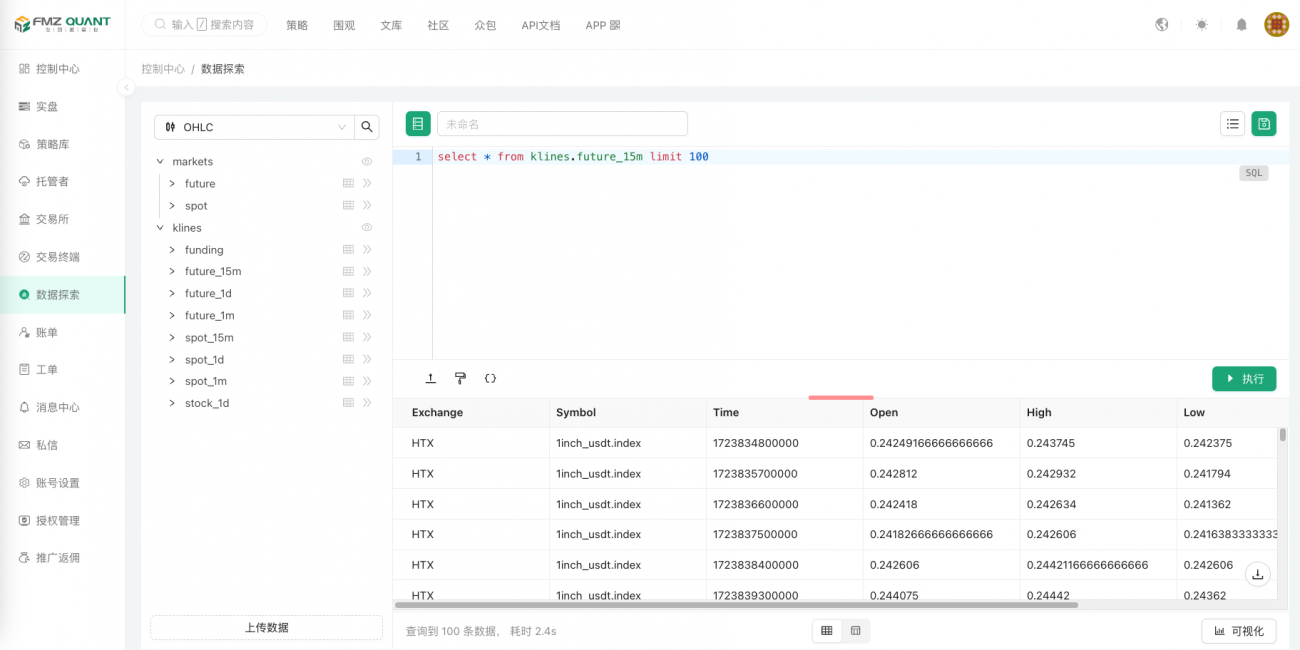Click the format paint roller icon
1300x650 pixels.
click(x=460, y=379)
